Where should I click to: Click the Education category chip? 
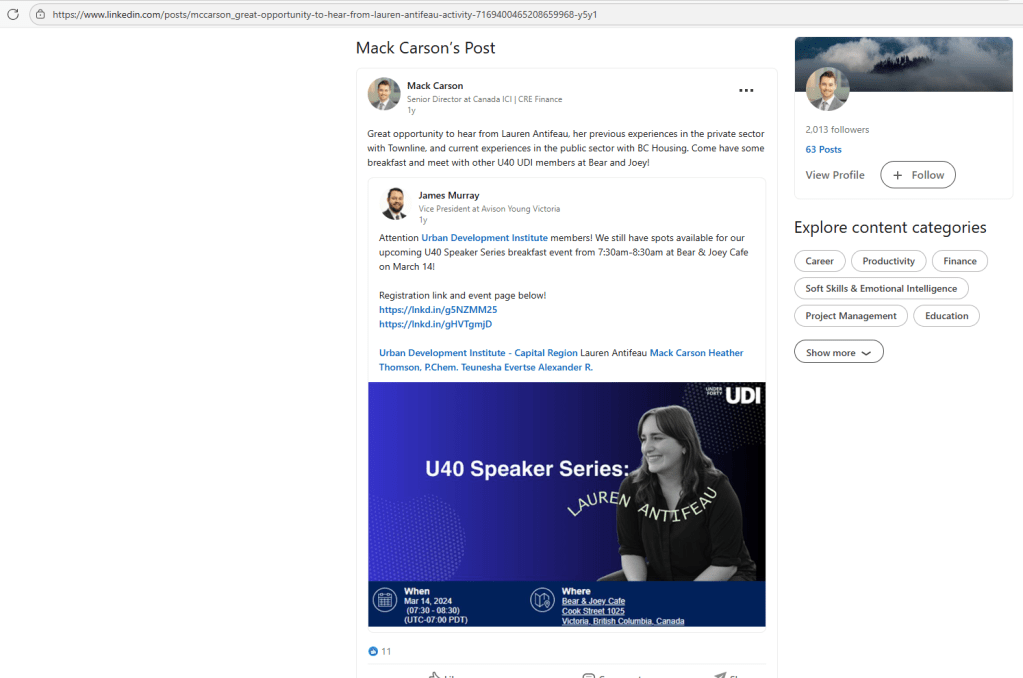(x=946, y=316)
